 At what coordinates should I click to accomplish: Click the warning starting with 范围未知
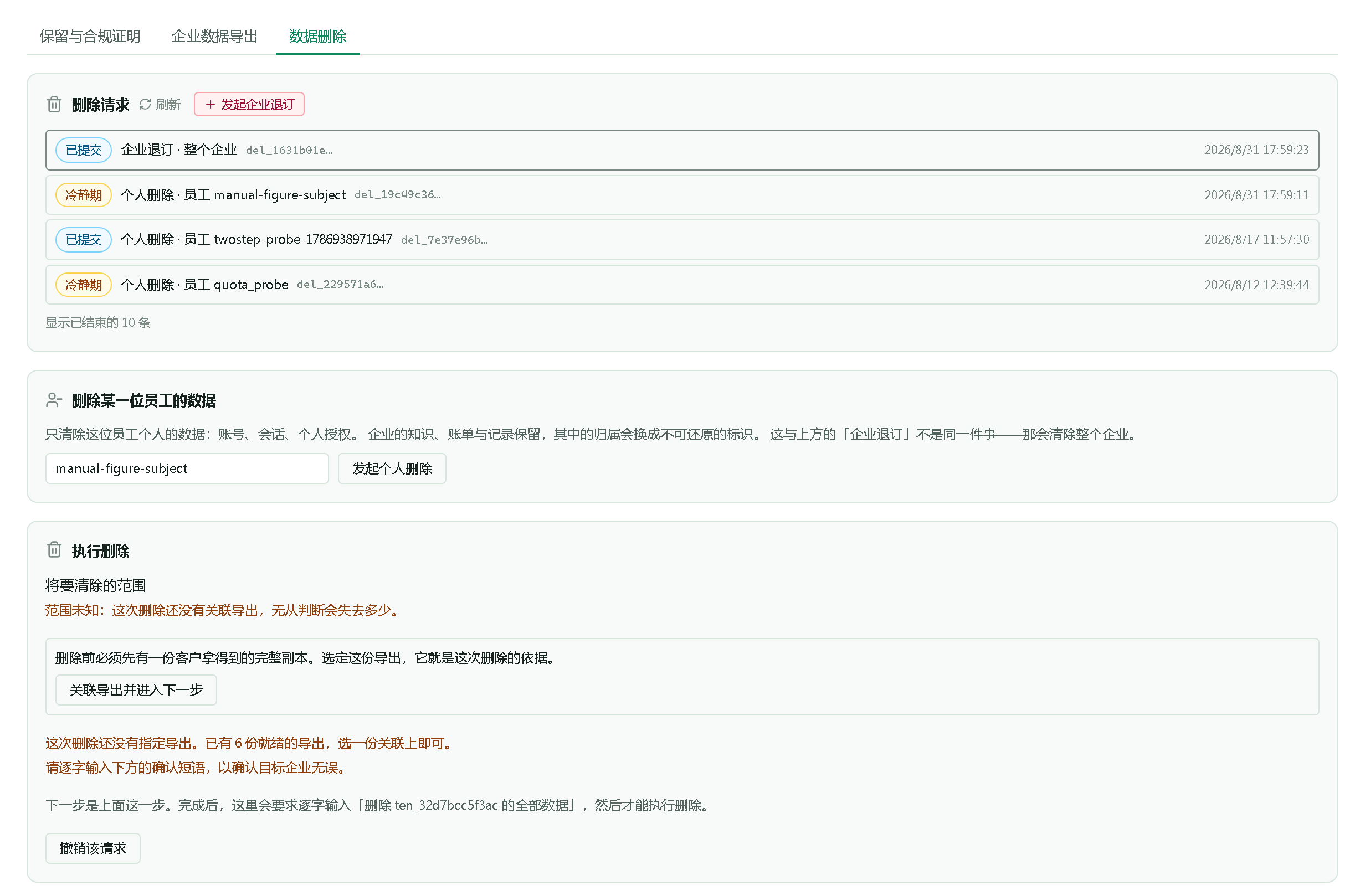[x=223, y=610]
